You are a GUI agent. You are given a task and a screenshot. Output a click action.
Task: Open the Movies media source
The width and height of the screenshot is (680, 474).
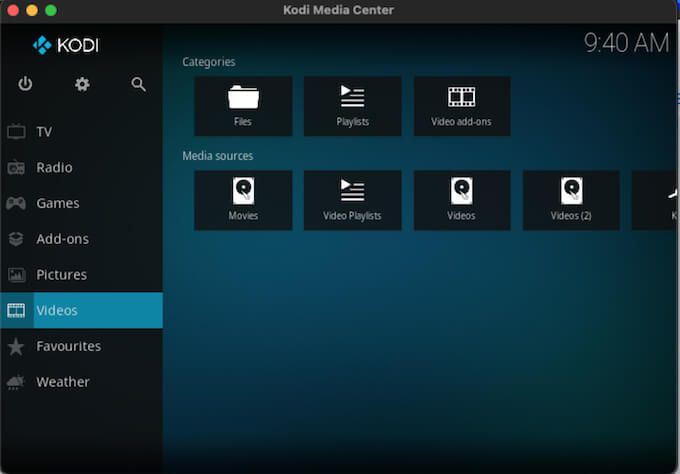[x=243, y=200]
